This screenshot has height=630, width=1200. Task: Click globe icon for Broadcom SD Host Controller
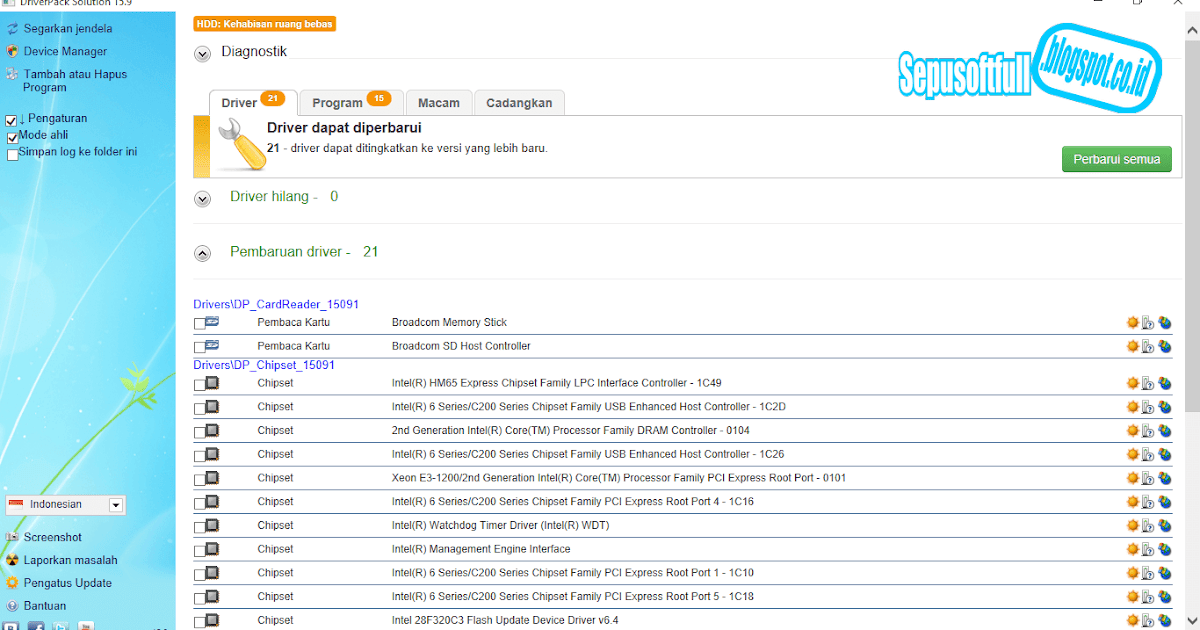1165,346
